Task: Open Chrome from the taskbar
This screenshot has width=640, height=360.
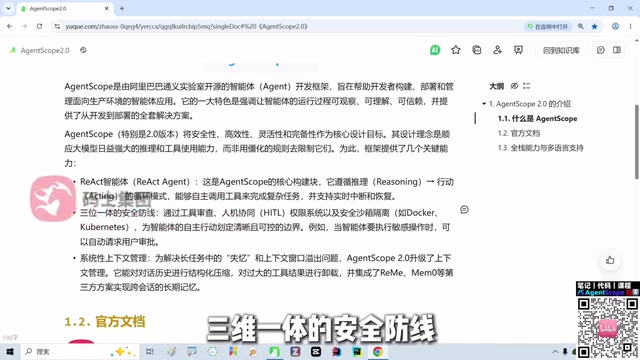Action: click(x=378, y=351)
